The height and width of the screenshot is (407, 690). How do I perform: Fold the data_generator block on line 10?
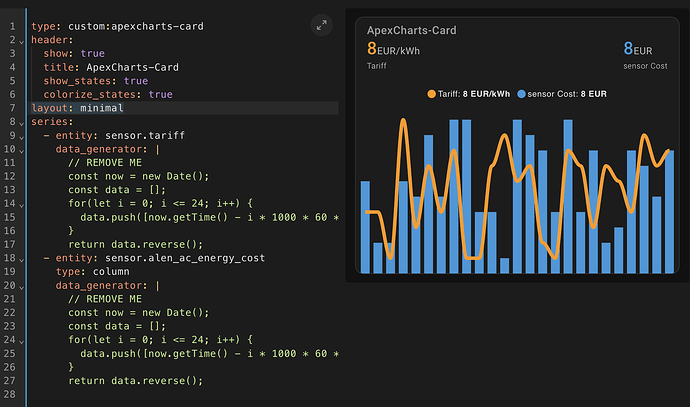coord(21,150)
